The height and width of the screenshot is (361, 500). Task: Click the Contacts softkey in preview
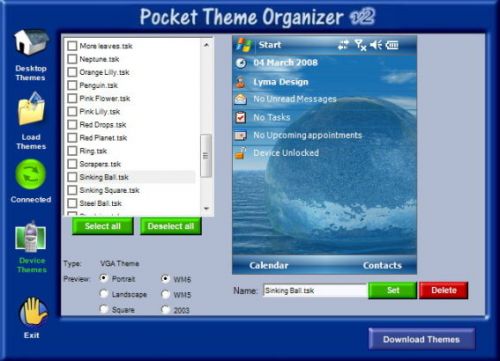pos(382,265)
